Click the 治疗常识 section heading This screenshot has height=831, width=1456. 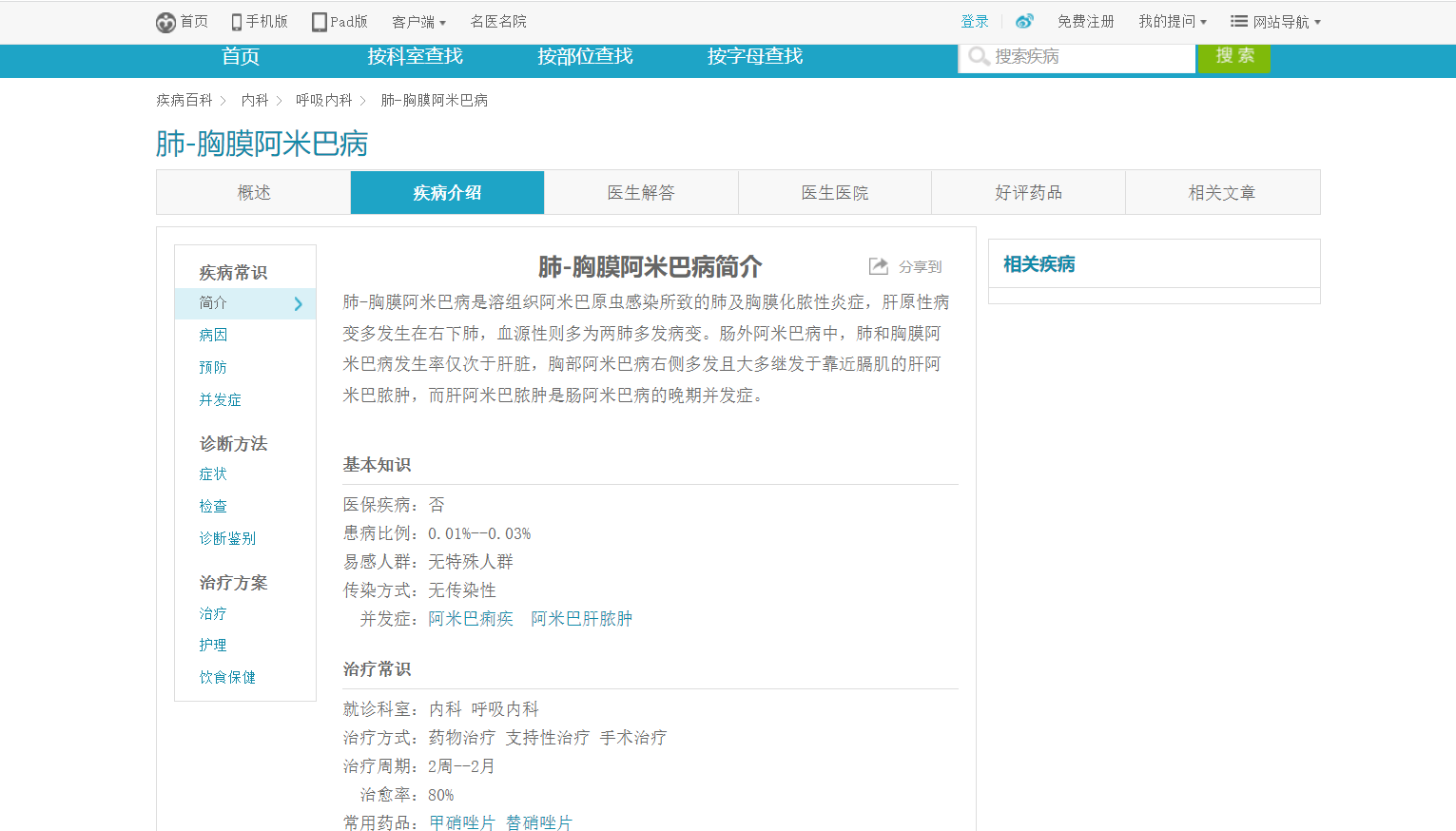click(x=378, y=669)
